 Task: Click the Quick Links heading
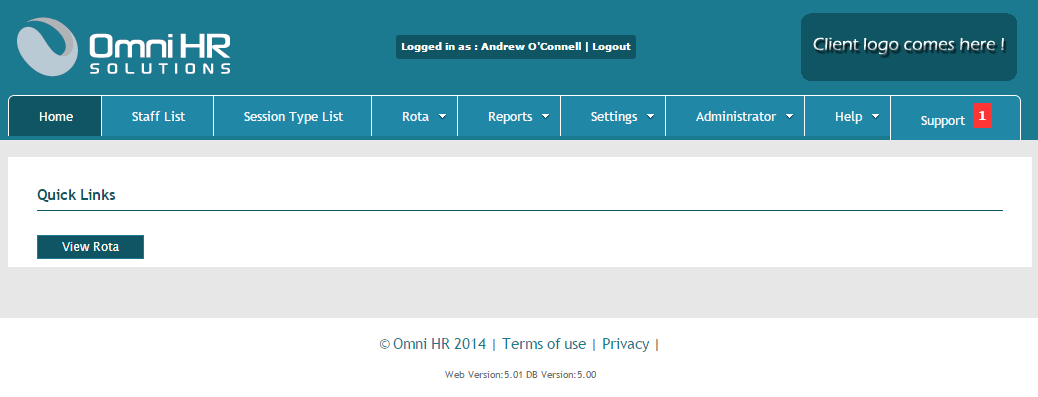[76, 195]
